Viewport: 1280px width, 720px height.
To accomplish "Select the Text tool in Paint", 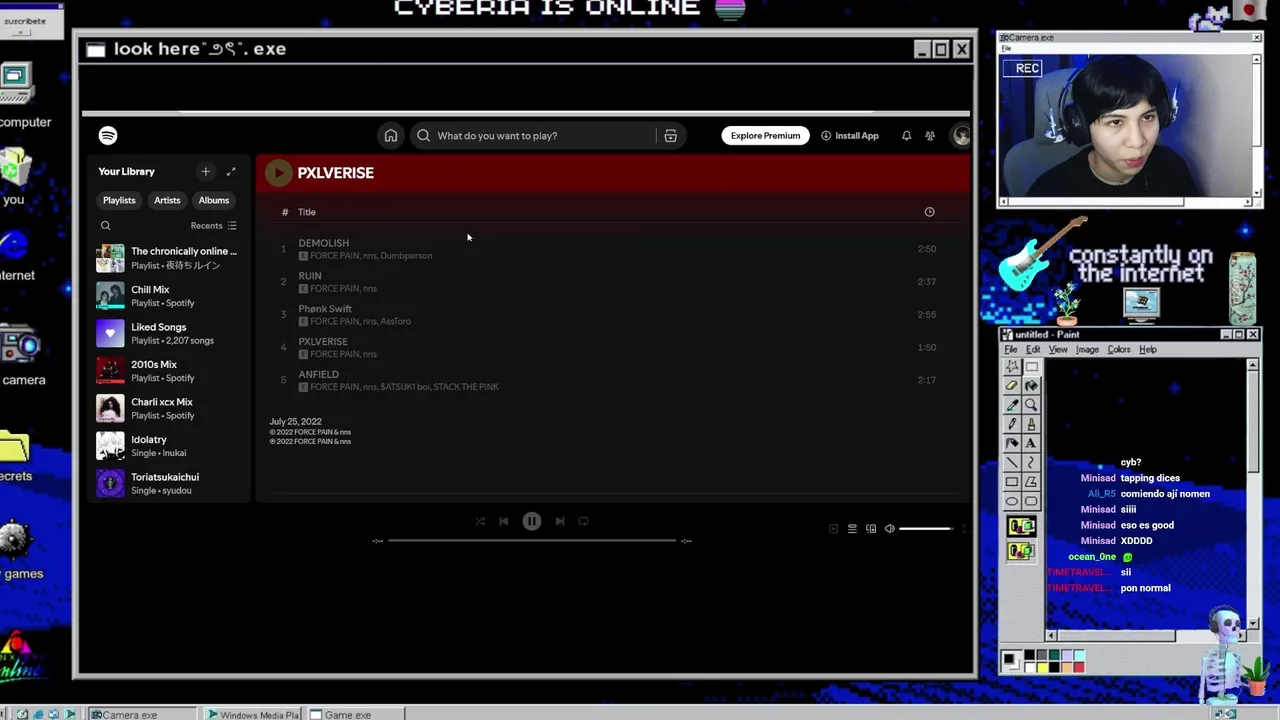I will pos(1031,443).
